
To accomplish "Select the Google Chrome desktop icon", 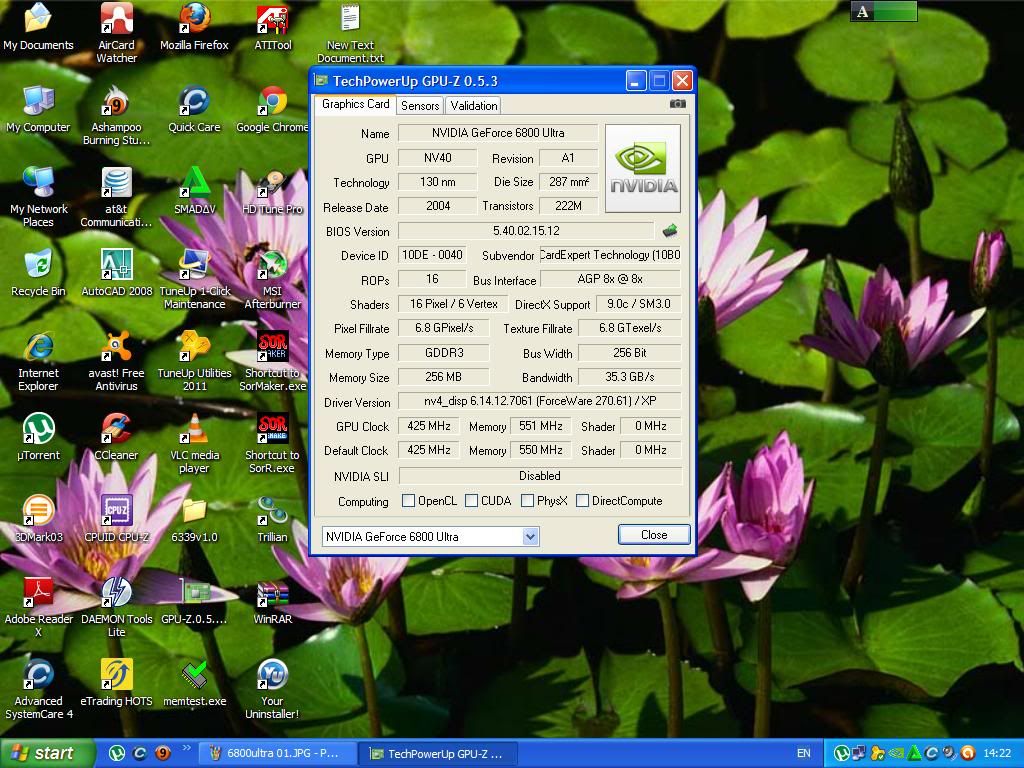I will 272,110.
